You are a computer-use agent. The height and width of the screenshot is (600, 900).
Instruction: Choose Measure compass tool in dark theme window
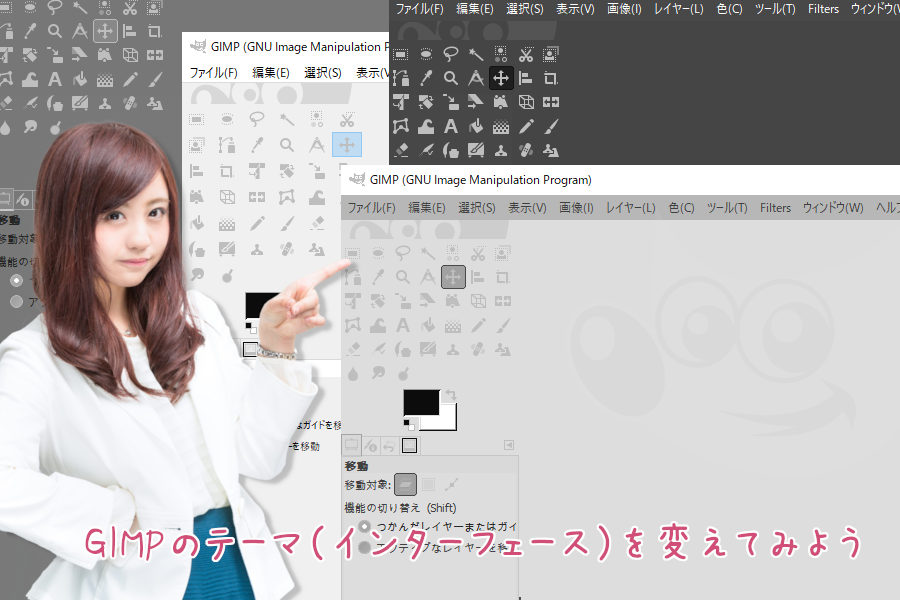(x=476, y=78)
